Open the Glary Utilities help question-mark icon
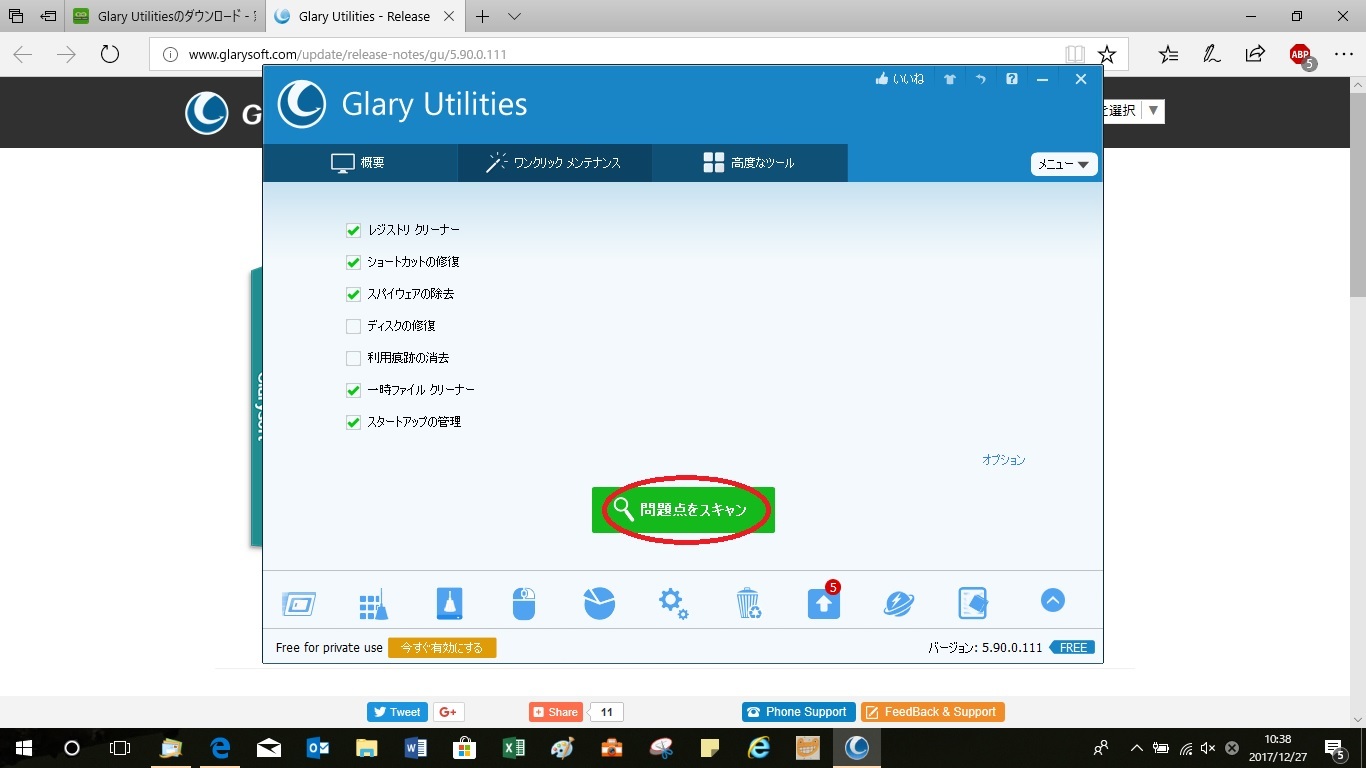Screen dimensions: 1366x768 pos(1012,79)
